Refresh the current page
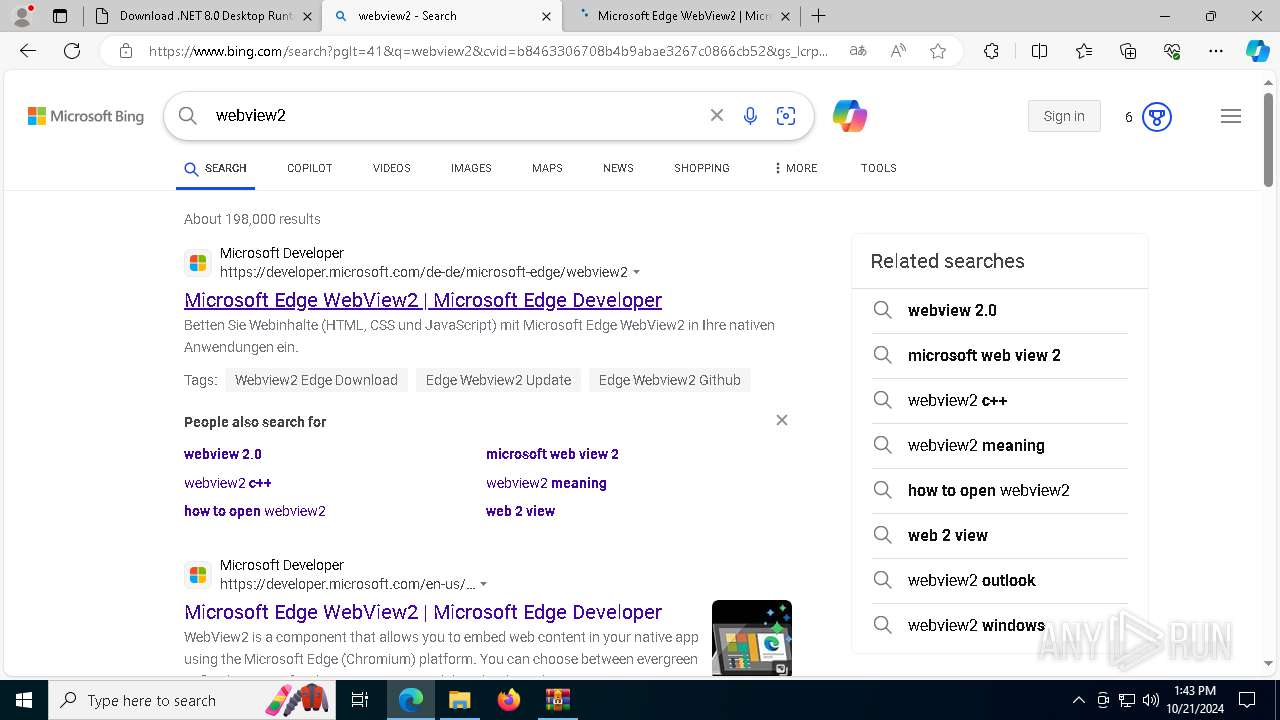The width and height of the screenshot is (1280, 720). point(72,51)
